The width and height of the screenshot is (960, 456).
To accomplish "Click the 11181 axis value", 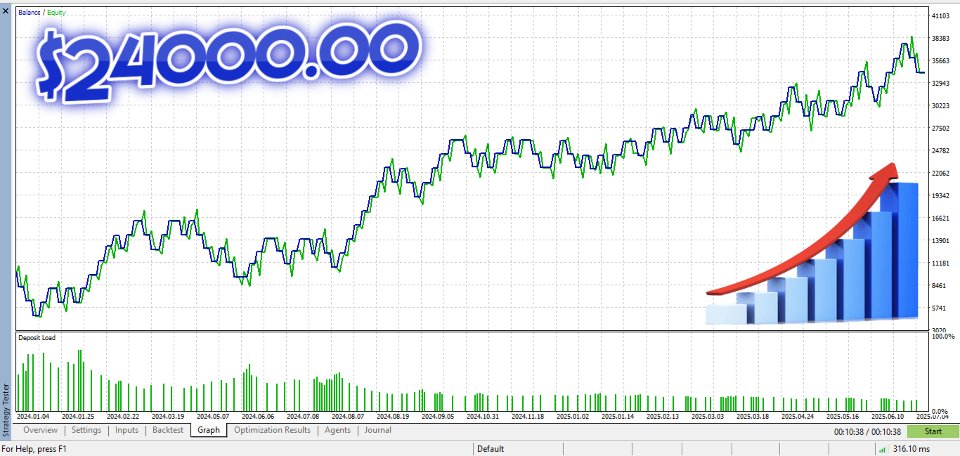I will (x=940, y=264).
